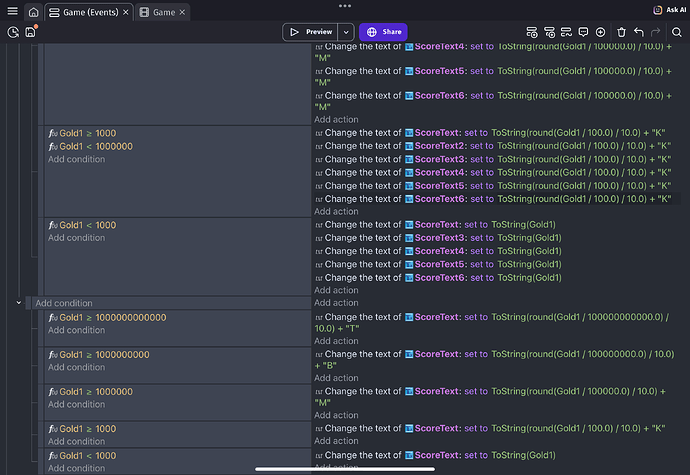This screenshot has height=475, width=690.
Task: Open search in events with the magnifier
Action: 677,32
